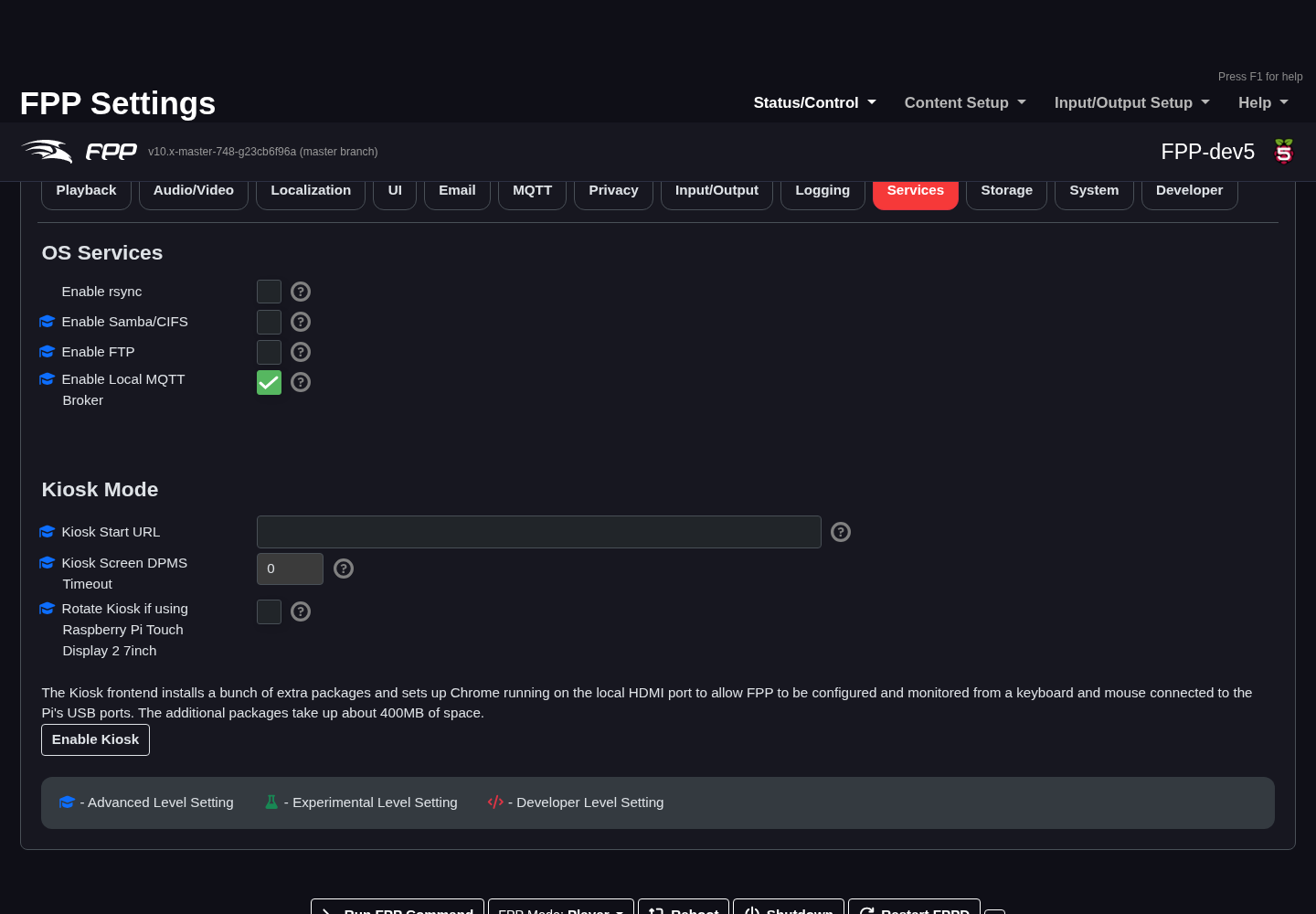1316x914 pixels.
Task: Open help for Rotate Kiosk setting
Action: point(301,611)
